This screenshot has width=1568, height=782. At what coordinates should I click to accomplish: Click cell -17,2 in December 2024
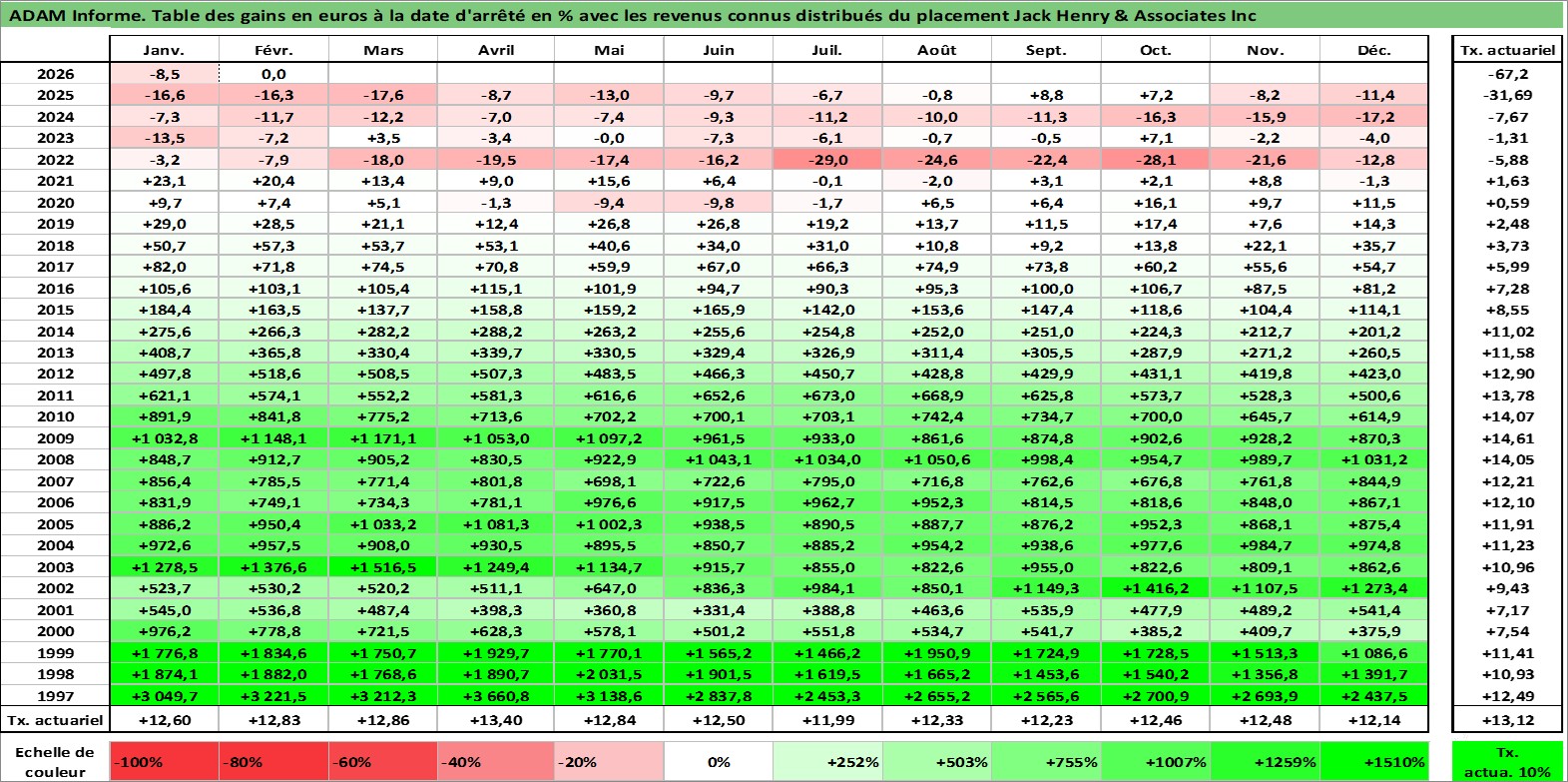[x=1374, y=117]
